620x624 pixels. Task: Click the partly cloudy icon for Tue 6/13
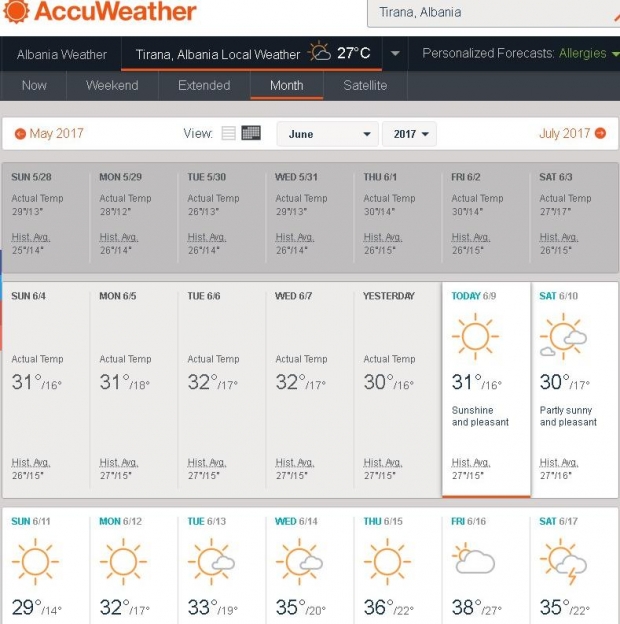coord(211,562)
